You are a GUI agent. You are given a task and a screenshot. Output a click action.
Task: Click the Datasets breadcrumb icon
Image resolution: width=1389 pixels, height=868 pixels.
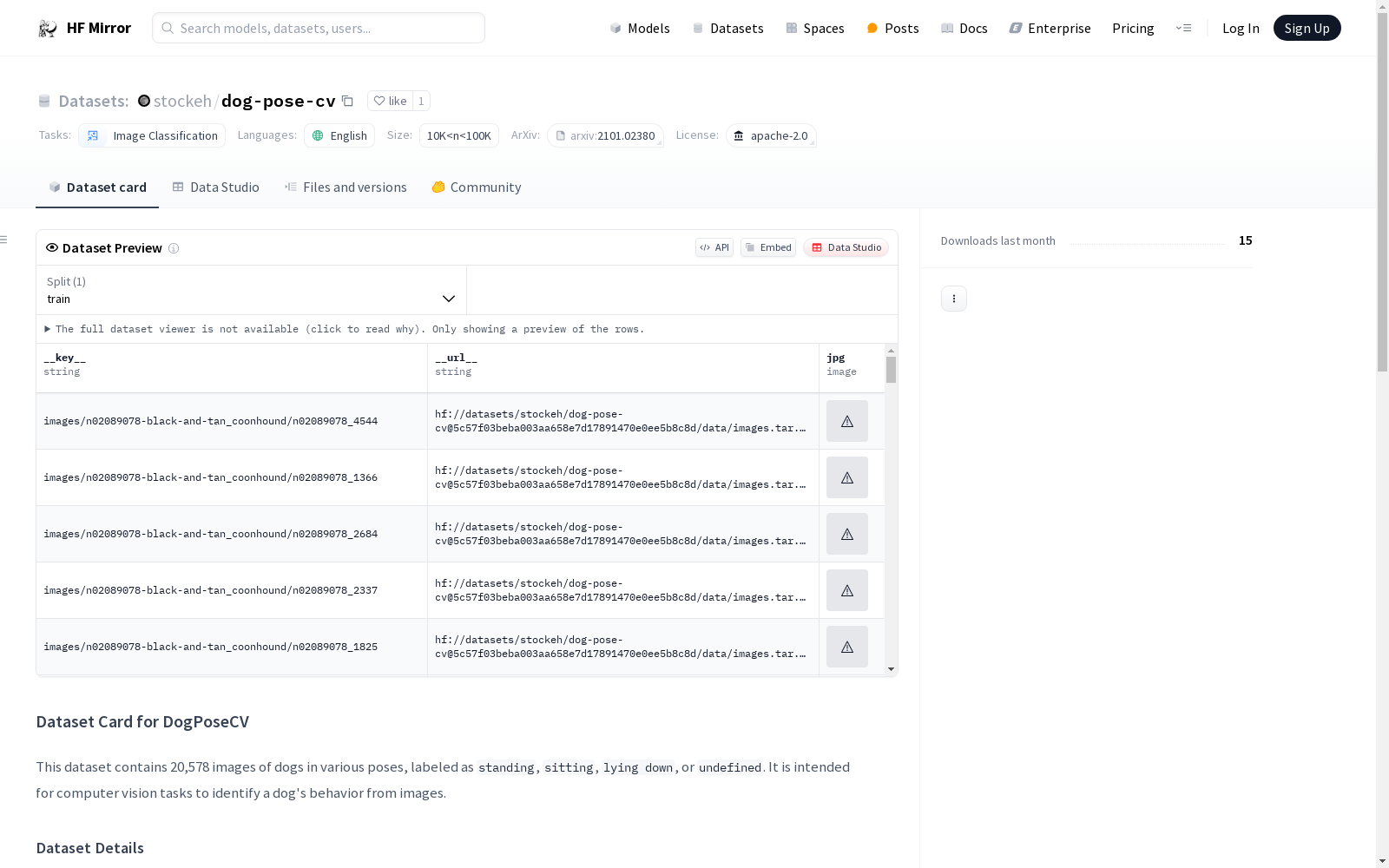pos(44,102)
